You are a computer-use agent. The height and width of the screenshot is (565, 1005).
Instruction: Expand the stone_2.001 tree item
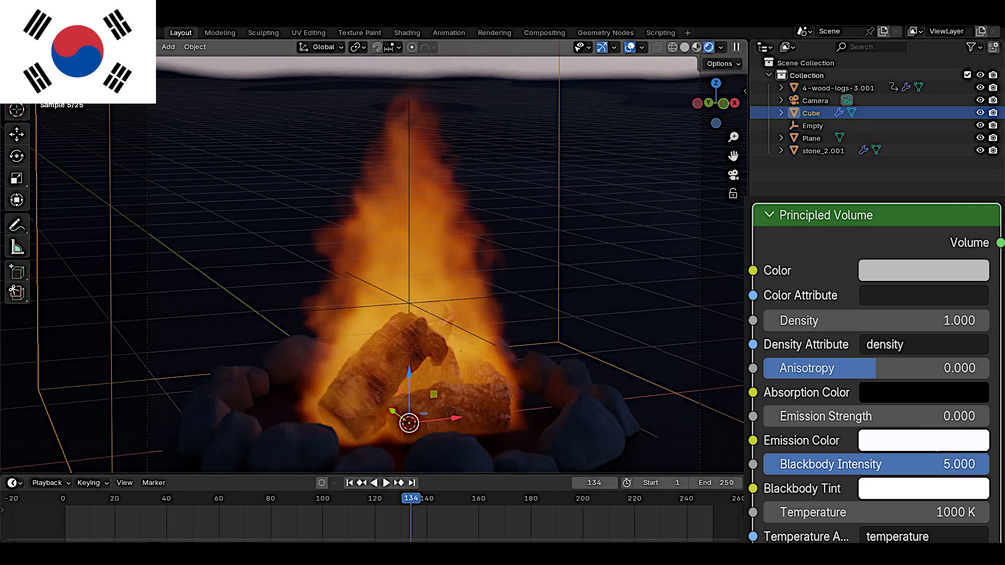tap(782, 151)
